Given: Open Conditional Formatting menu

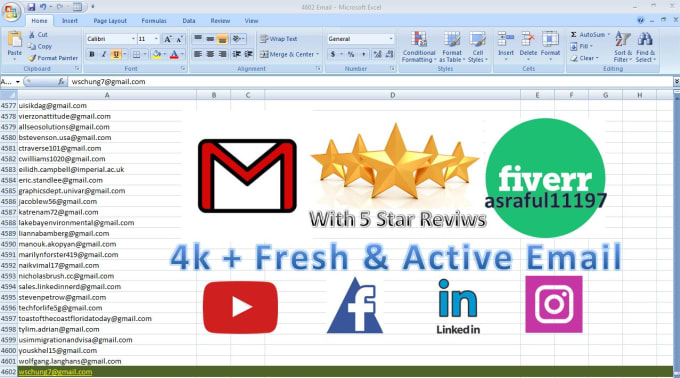Looking at the screenshot, I should tap(418, 47).
